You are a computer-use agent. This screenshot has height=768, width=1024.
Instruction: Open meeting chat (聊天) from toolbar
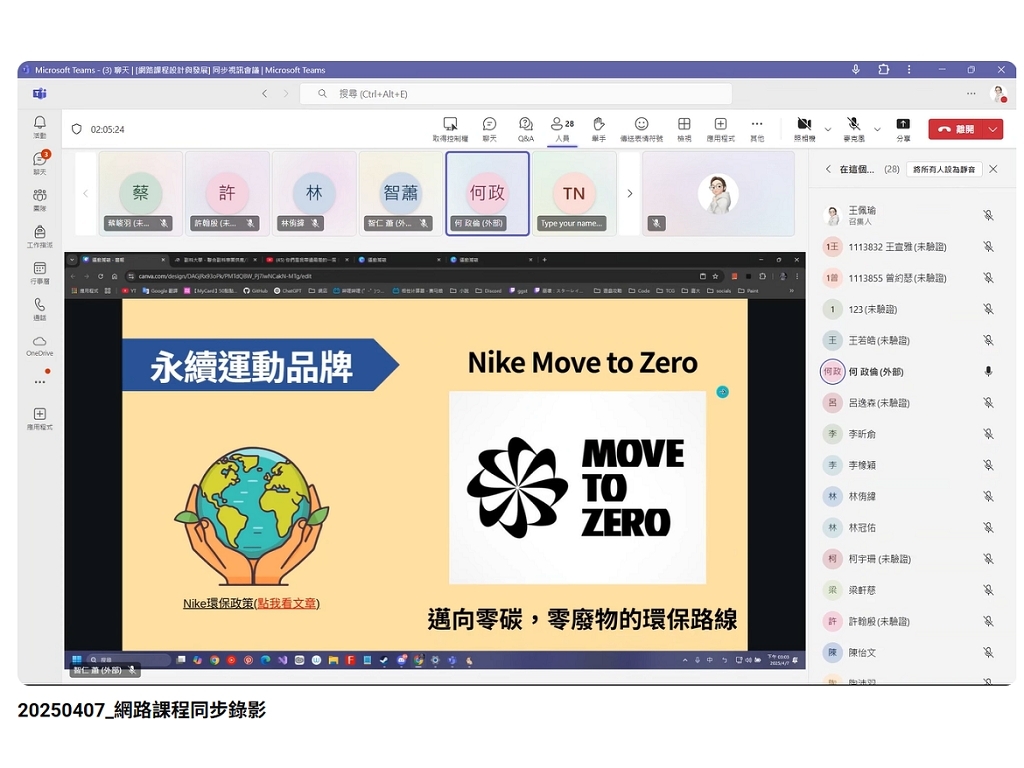tap(489, 129)
